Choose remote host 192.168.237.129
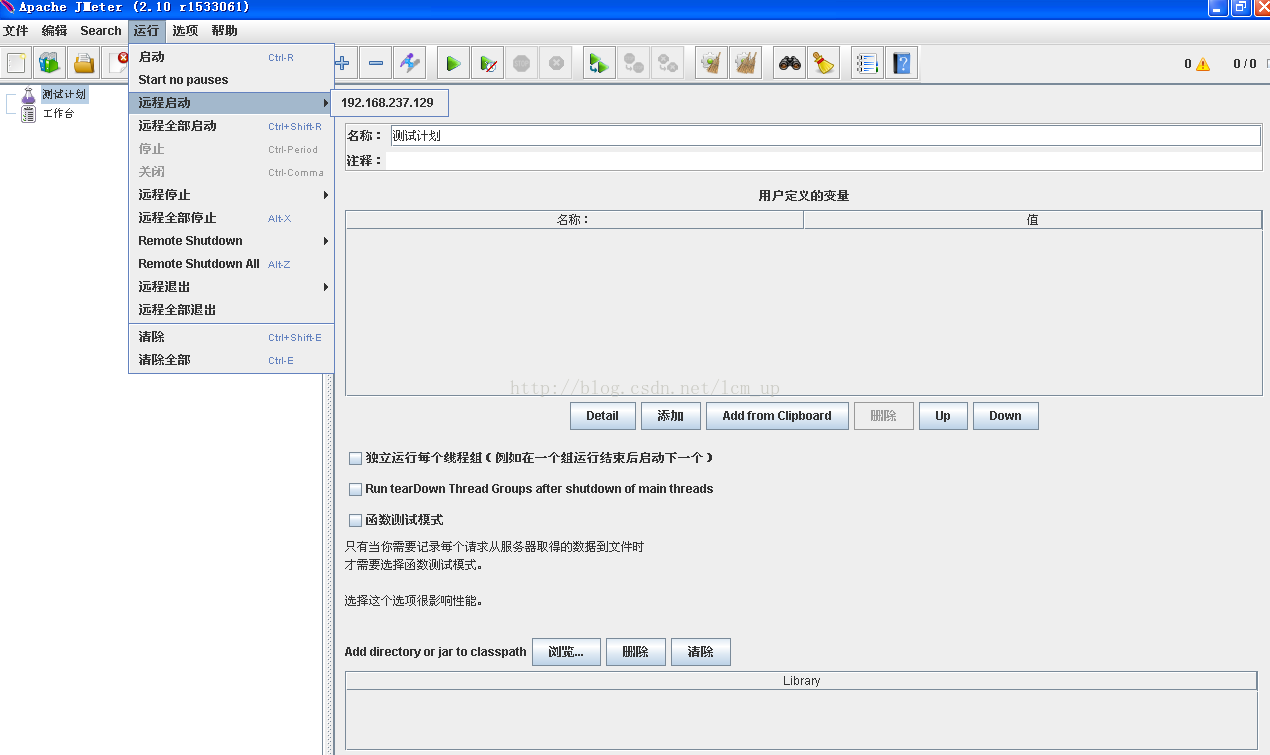Image resolution: width=1270 pixels, height=755 pixels. click(x=390, y=103)
